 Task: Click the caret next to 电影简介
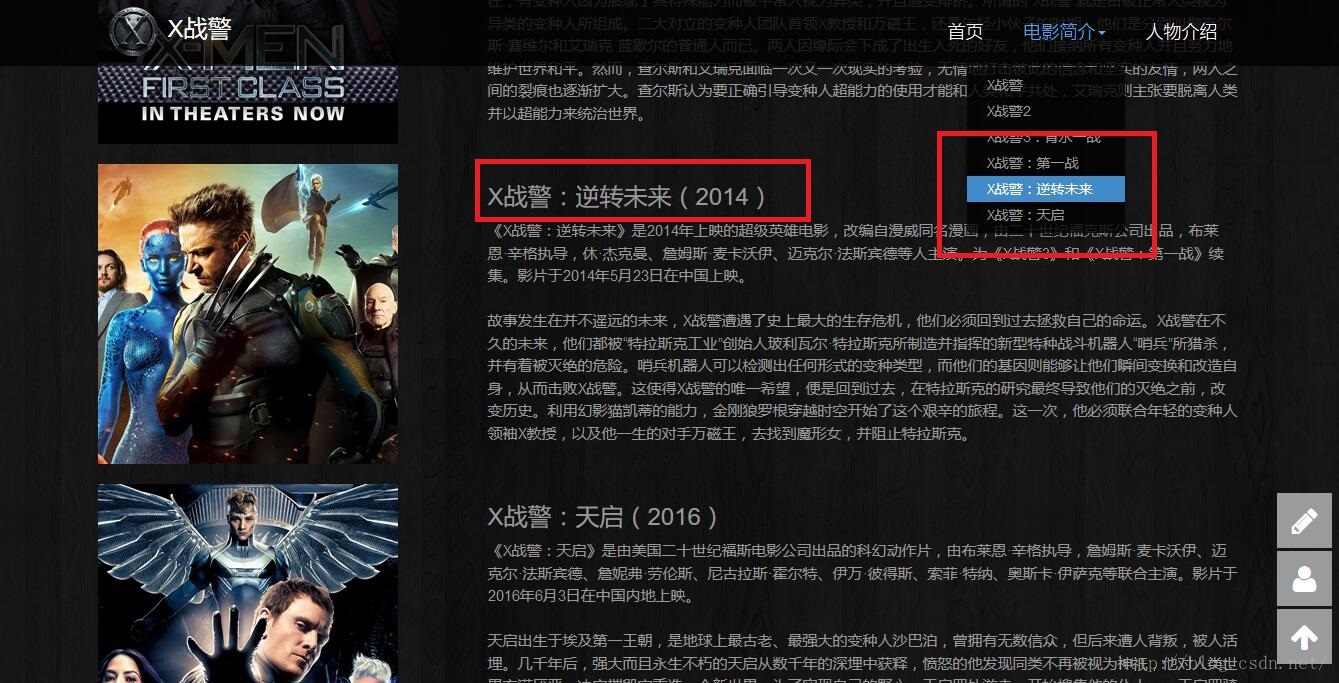(1102, 33)
